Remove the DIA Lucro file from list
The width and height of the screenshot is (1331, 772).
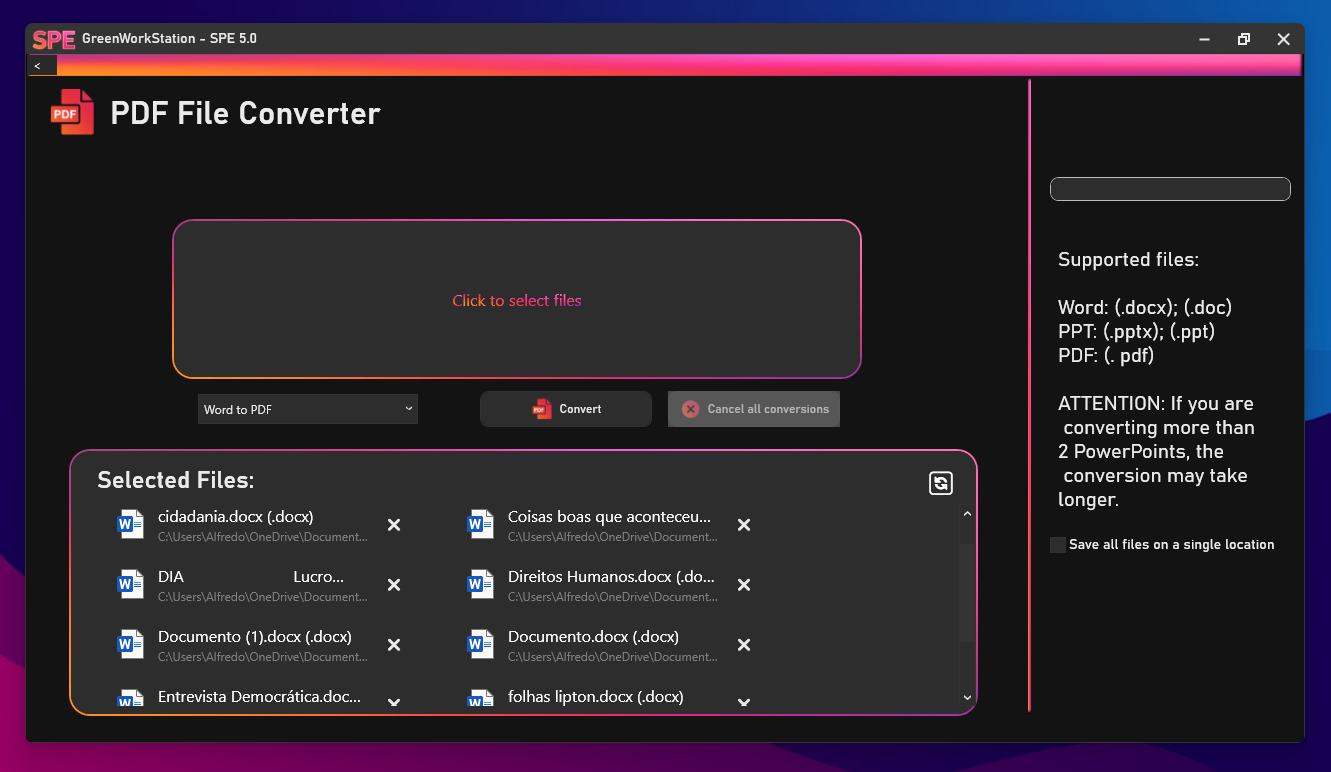pyautogui.click(x=394, y=585)
